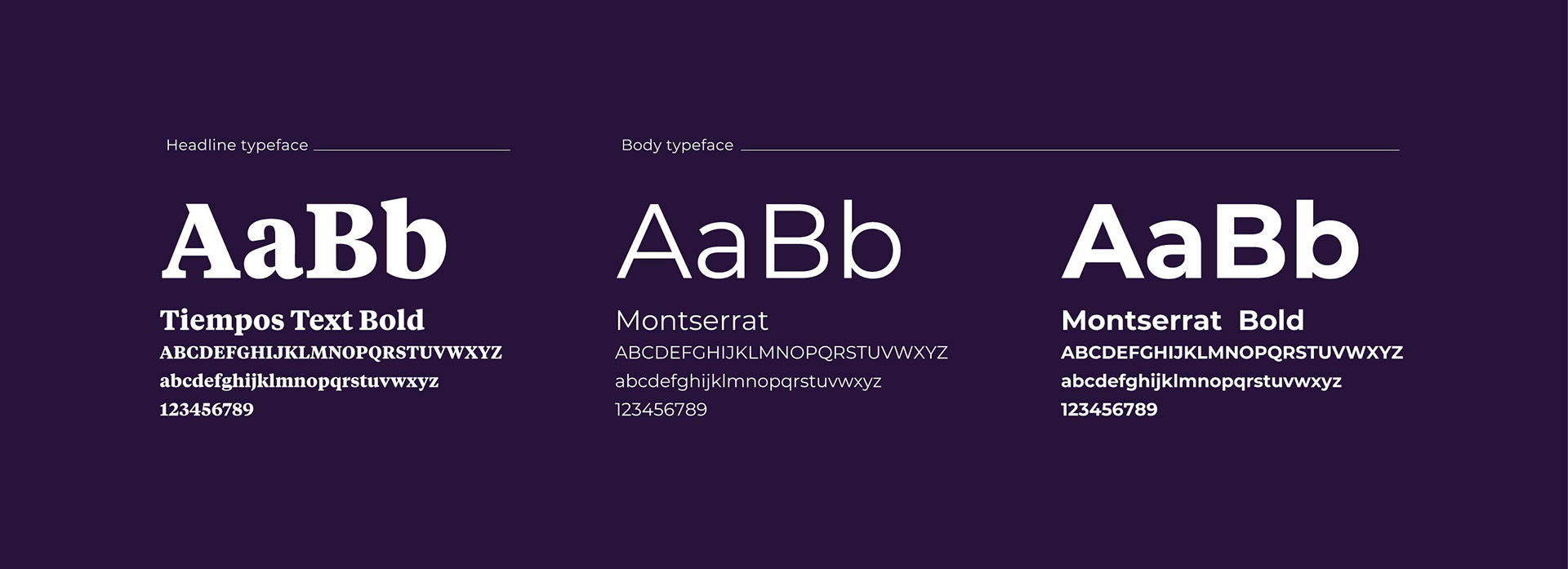Click the light Montserrat lowercase alphabet line
This screenshot has width=1568, height=569.
pos(748,381)
